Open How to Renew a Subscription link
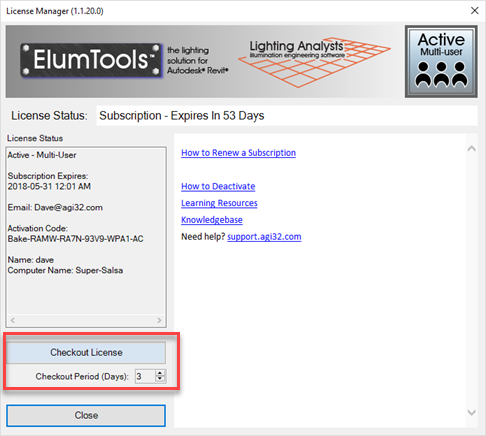Image resolution: width=486 pixels, height=436 pixels. pos(238,153)
